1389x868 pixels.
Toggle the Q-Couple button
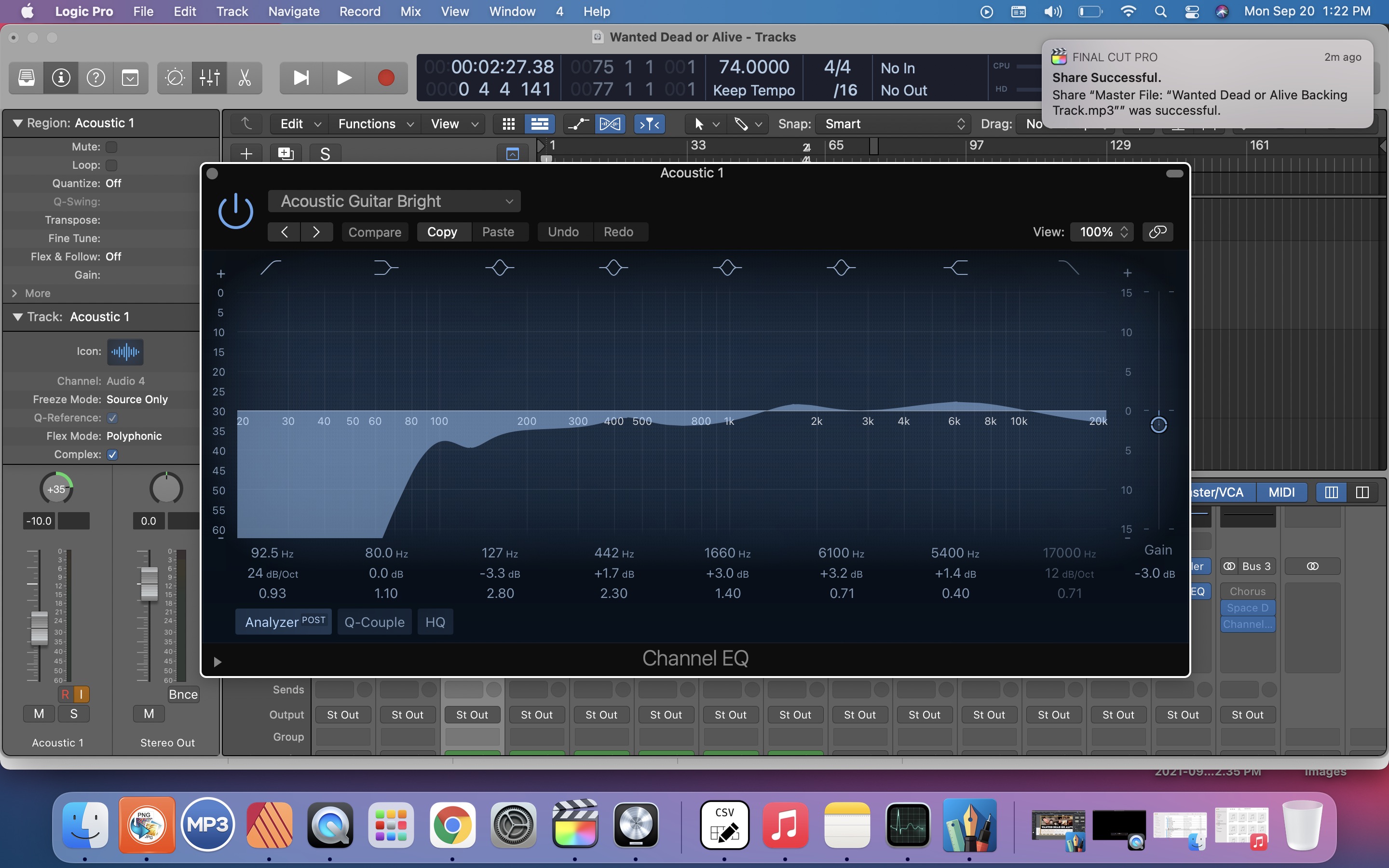tap(374, 622)
